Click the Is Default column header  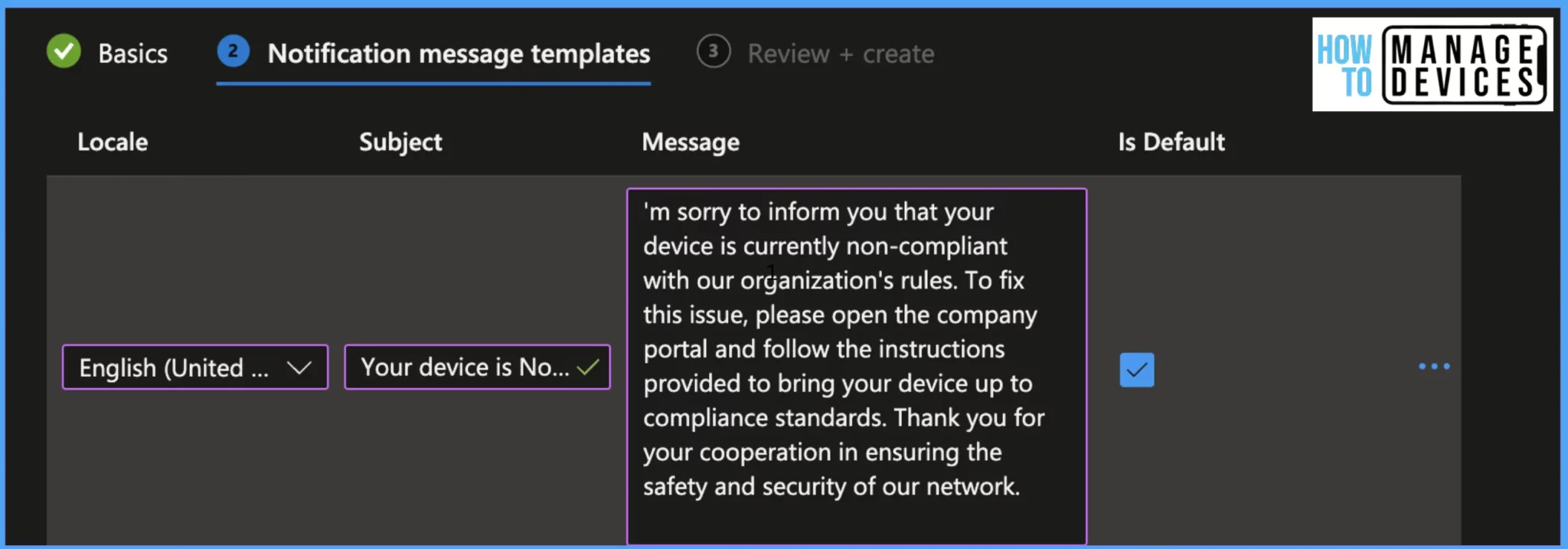[x=1171, y=142]
